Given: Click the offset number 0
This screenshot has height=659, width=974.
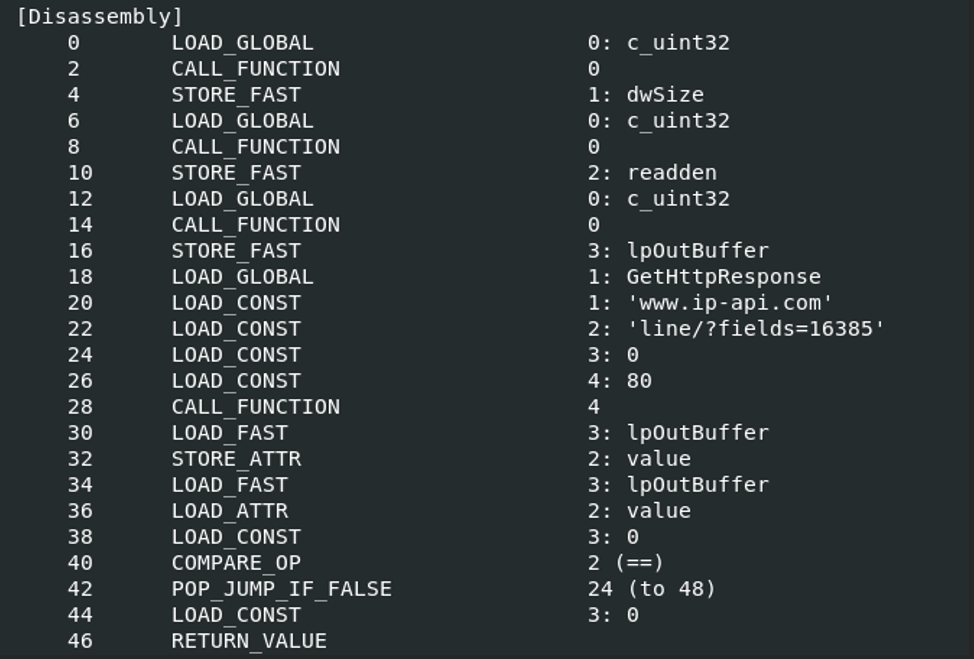Looking at the screenshot, I should [x=74, y=43].
